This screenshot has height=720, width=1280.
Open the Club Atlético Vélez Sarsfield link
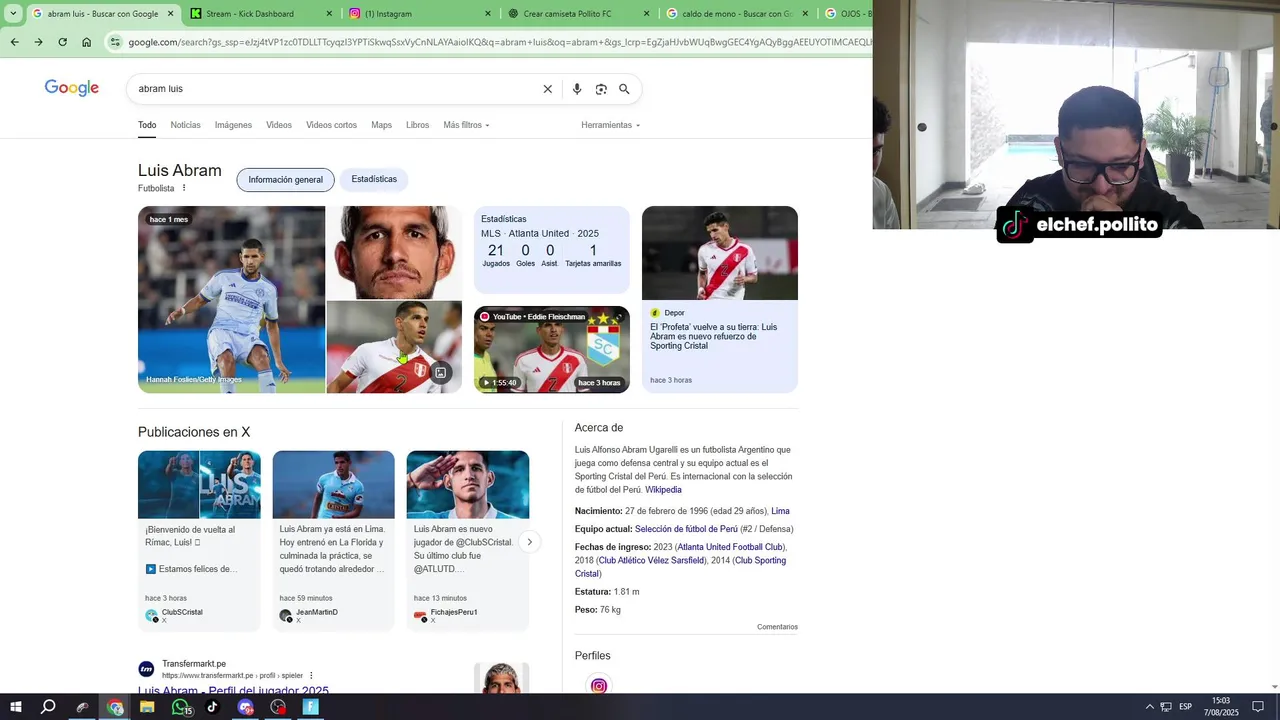click(651, 561)
